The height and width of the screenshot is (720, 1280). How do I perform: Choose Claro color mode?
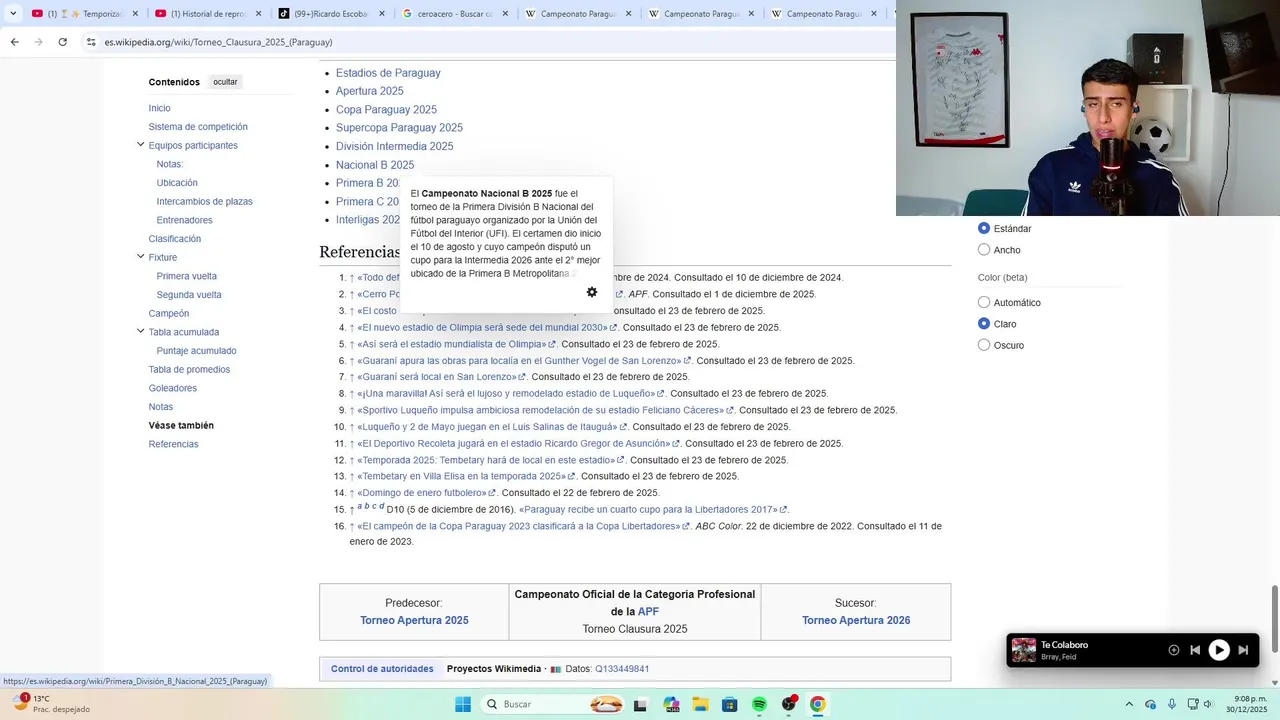[x=984, y=324]
